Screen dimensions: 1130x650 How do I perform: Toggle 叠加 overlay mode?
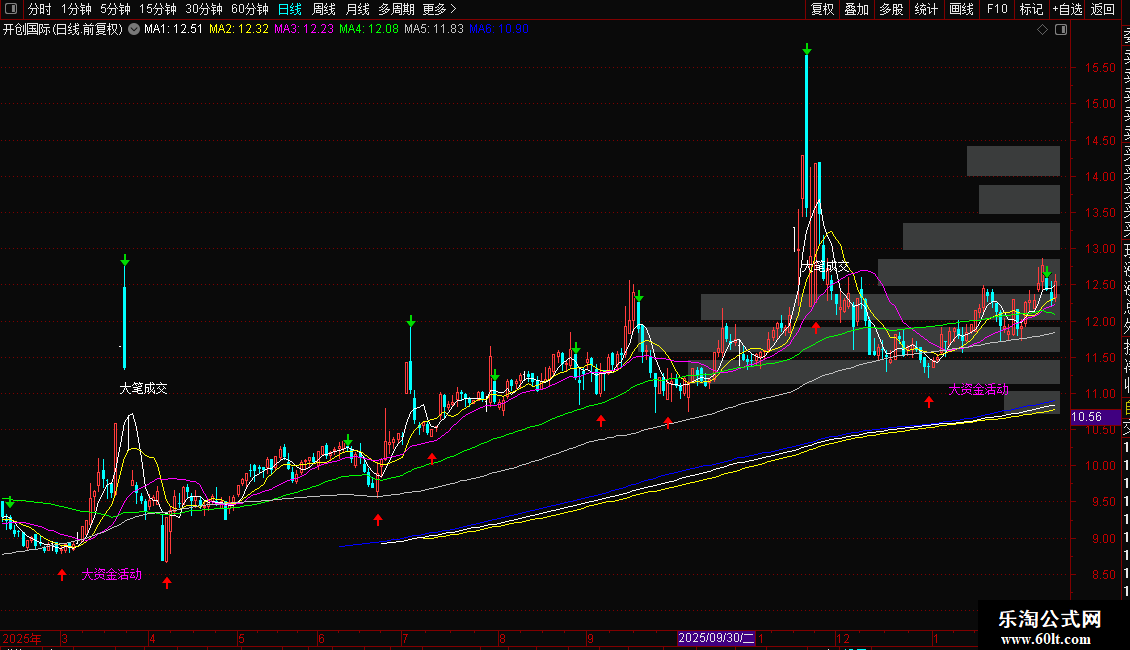click(x=856, y=9)
